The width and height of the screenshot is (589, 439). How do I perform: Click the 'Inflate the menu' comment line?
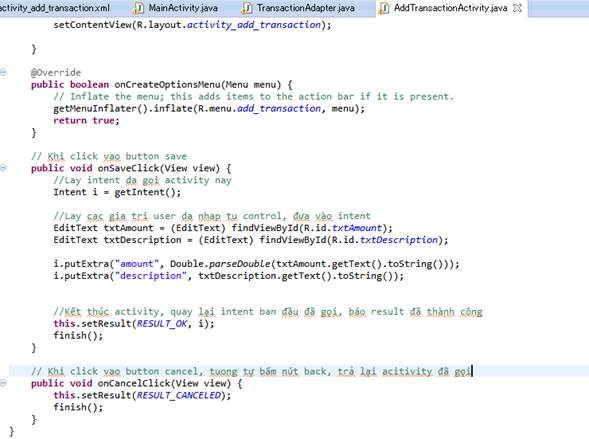(254, 97)
